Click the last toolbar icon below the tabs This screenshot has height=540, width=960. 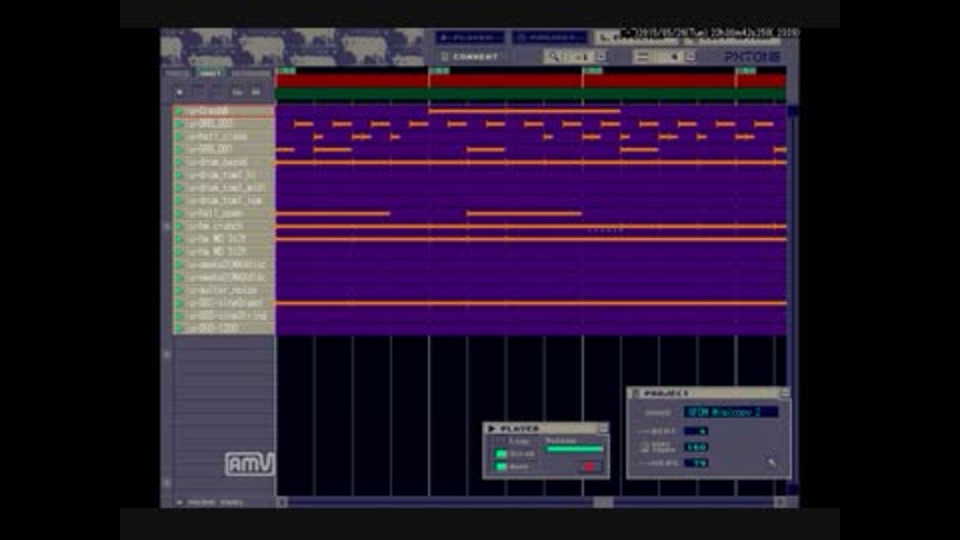[256, 92]
